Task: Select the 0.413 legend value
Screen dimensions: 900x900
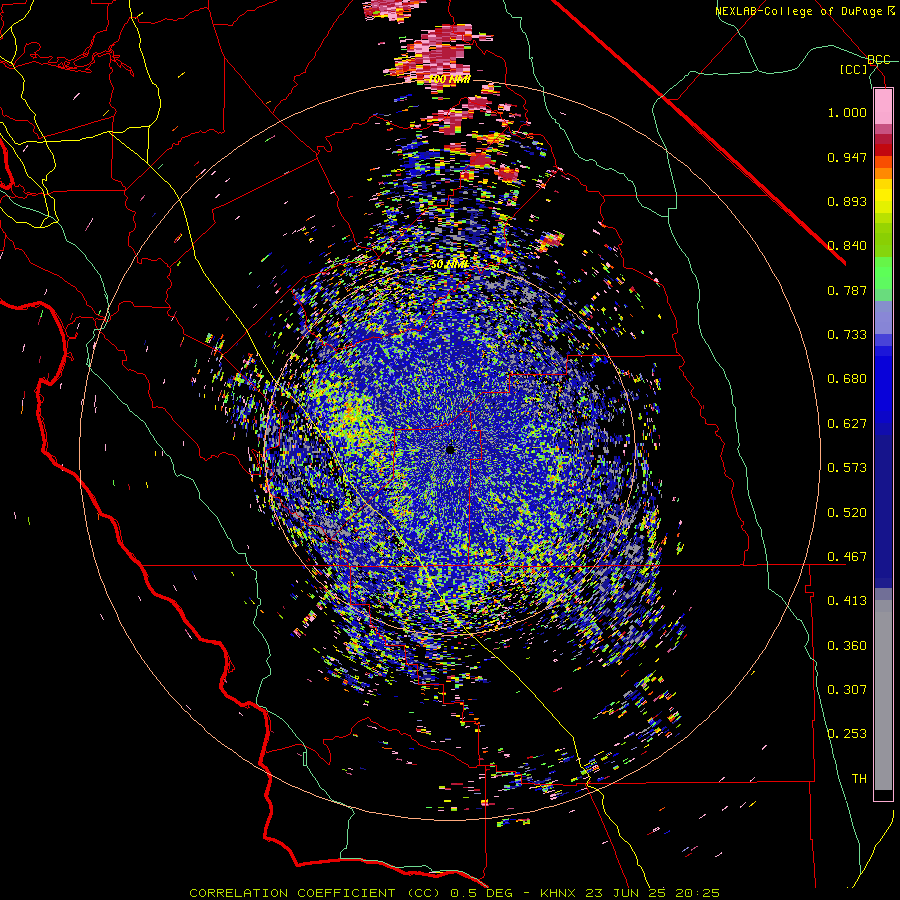Action: tap(847, 601)
